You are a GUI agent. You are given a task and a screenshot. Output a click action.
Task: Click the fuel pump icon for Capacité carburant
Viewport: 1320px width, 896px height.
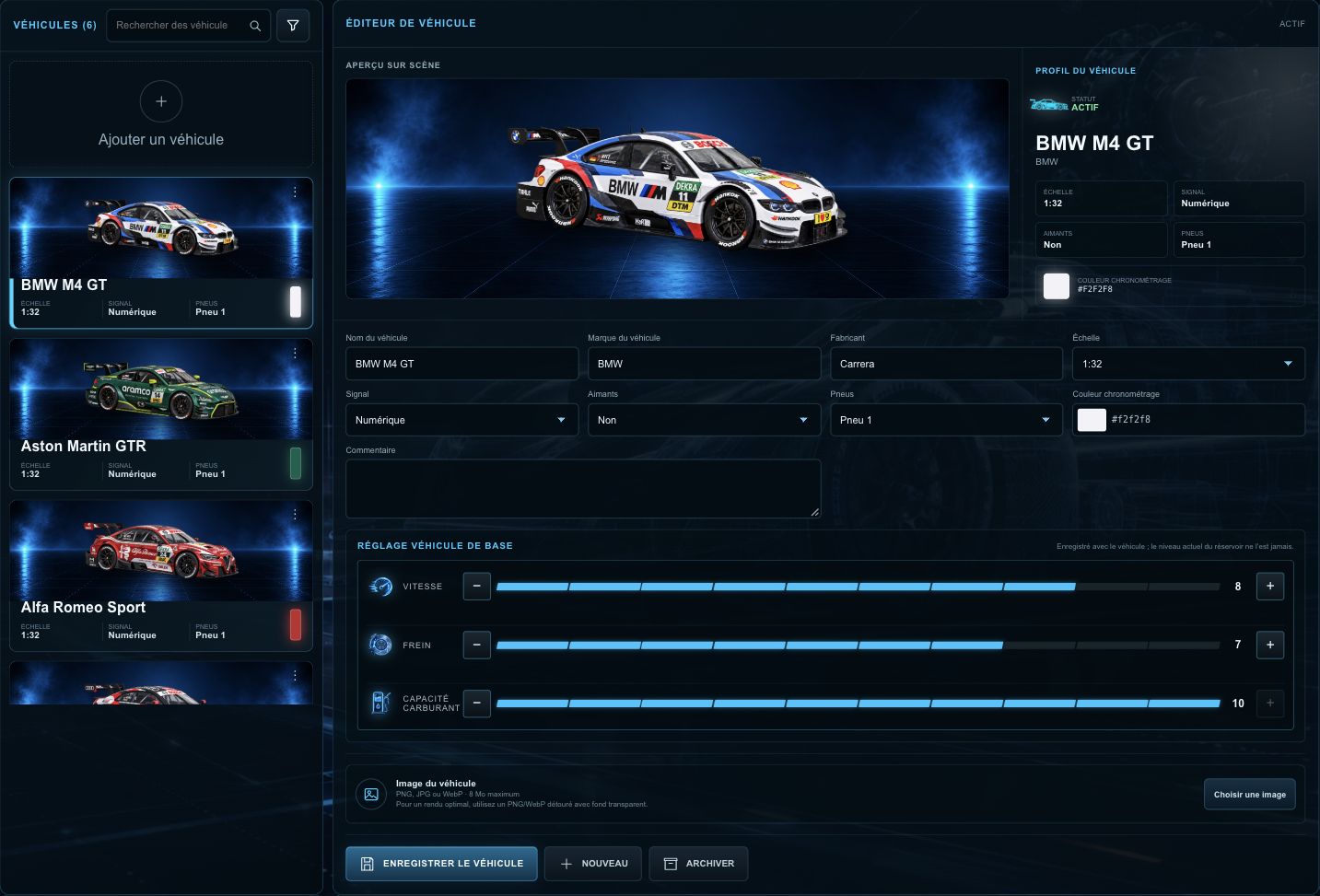tap(380, 703)
